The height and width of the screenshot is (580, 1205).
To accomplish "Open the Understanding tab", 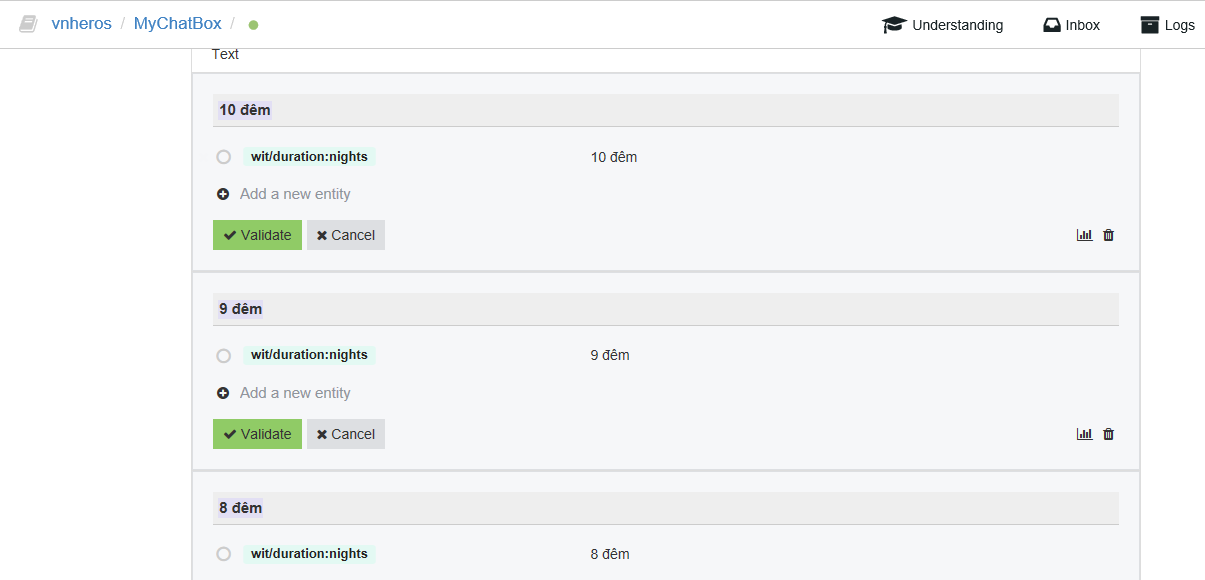I will click(x=941, y=25).
